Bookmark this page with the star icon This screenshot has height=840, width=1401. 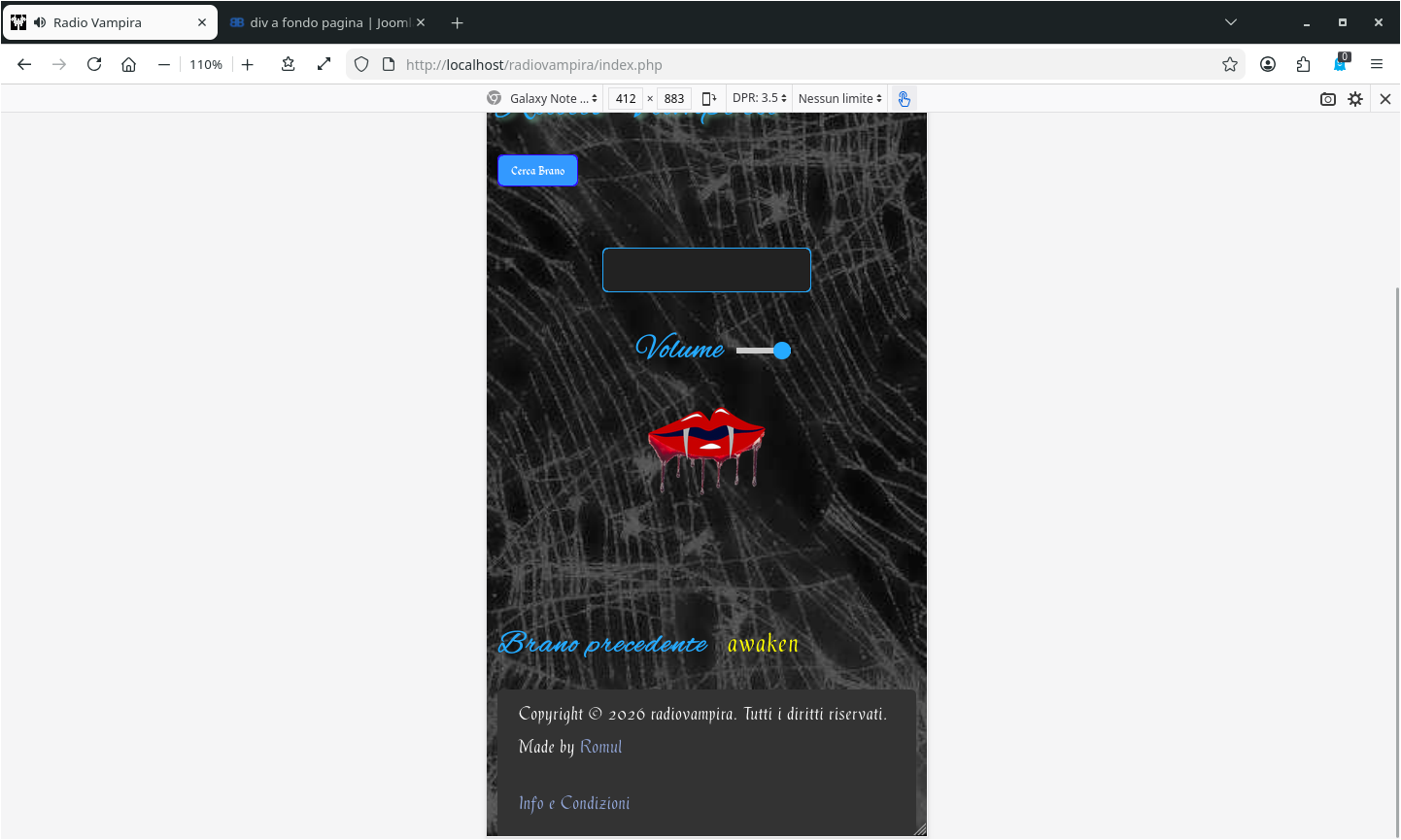(1230, 64)
